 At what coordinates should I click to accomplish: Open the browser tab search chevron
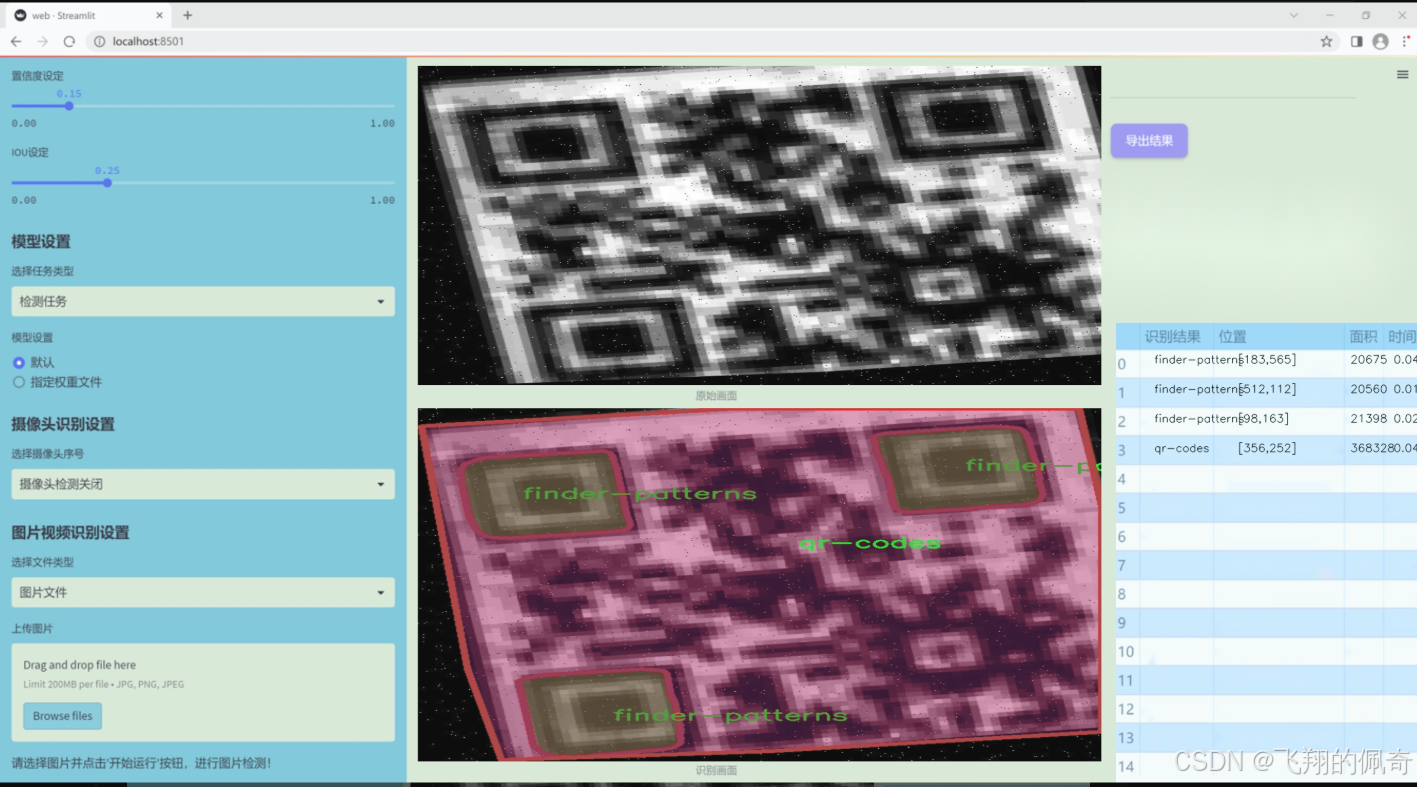pos(1294,15)
